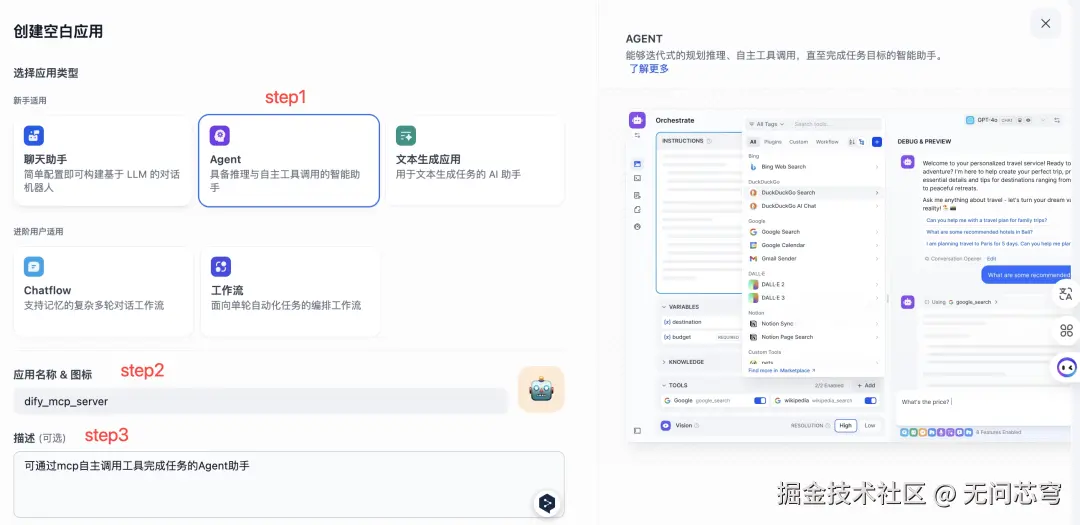The image size is (1080, 525).
Task: Select the Gmail Sender tool
Action: click(814, 258)
